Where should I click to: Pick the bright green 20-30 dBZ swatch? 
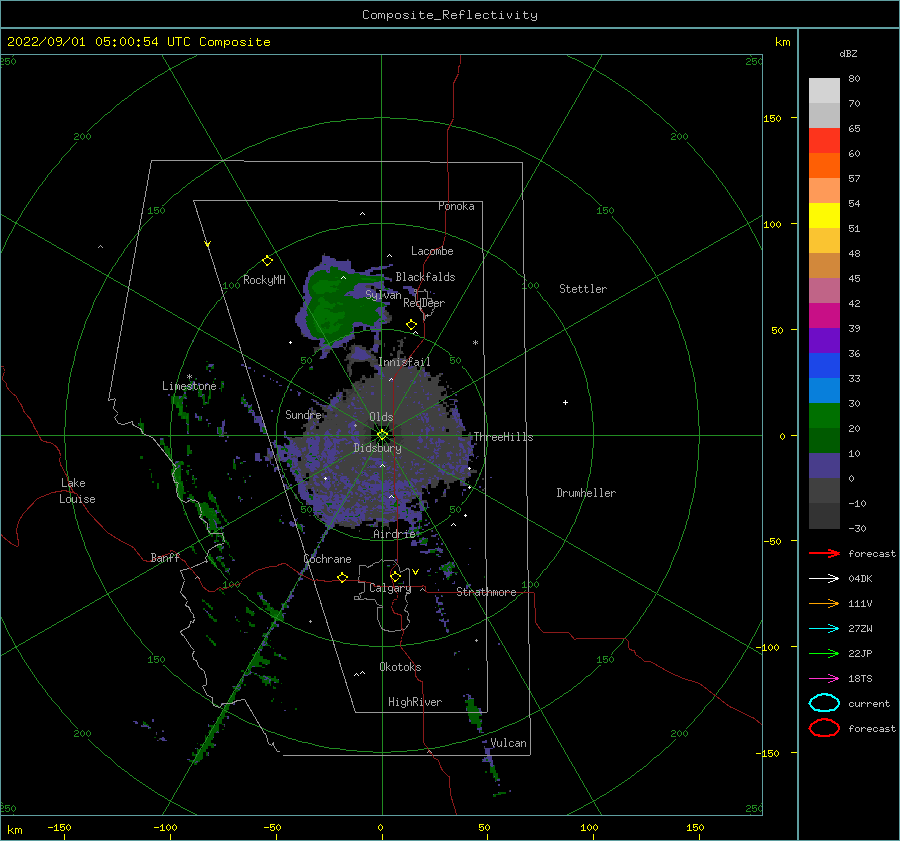tap(824, 416)
